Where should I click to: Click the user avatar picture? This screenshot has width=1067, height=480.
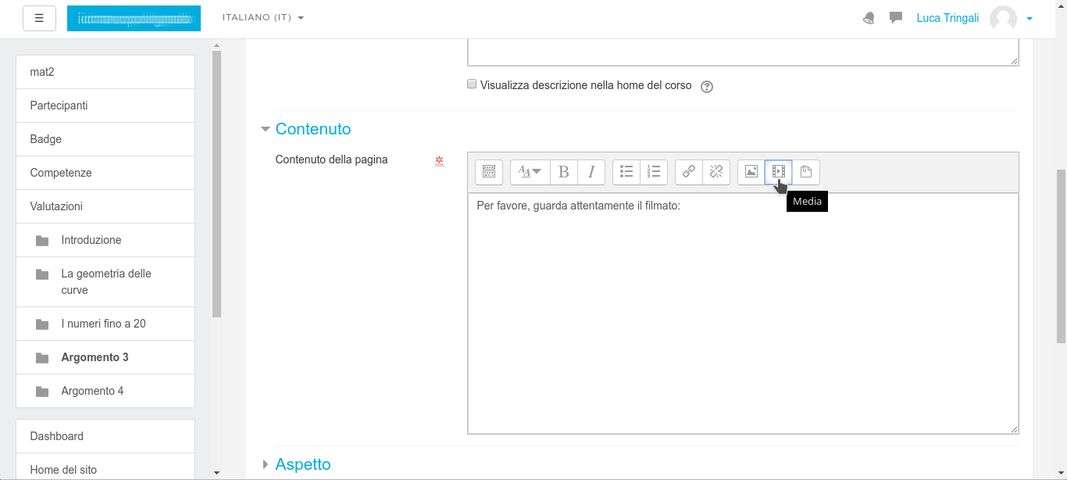[x=1003, y=18]
